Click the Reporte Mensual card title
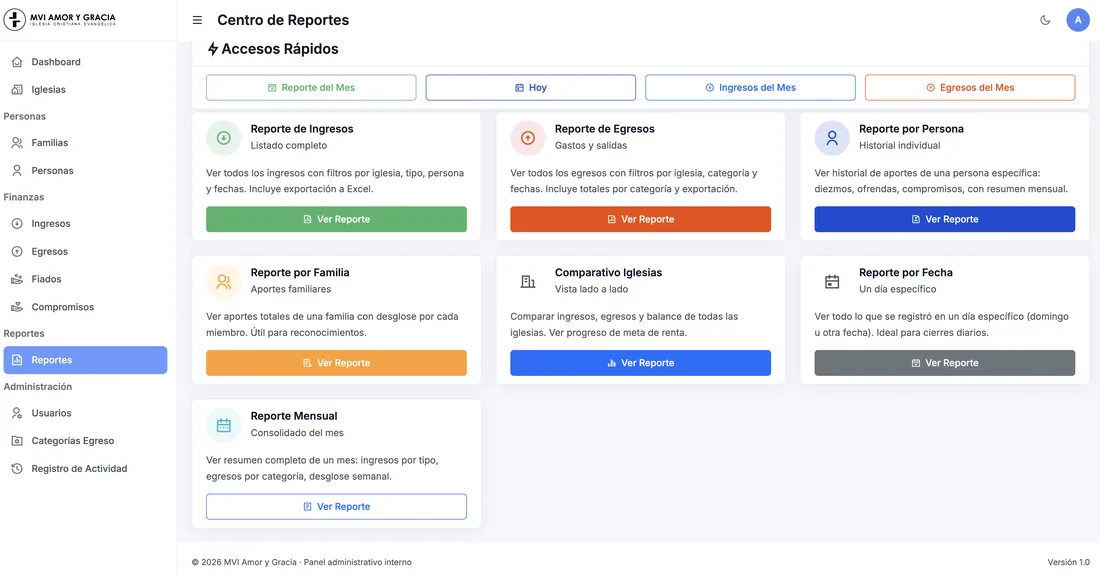Viewport: 1100px width, 576px height. 294,416
